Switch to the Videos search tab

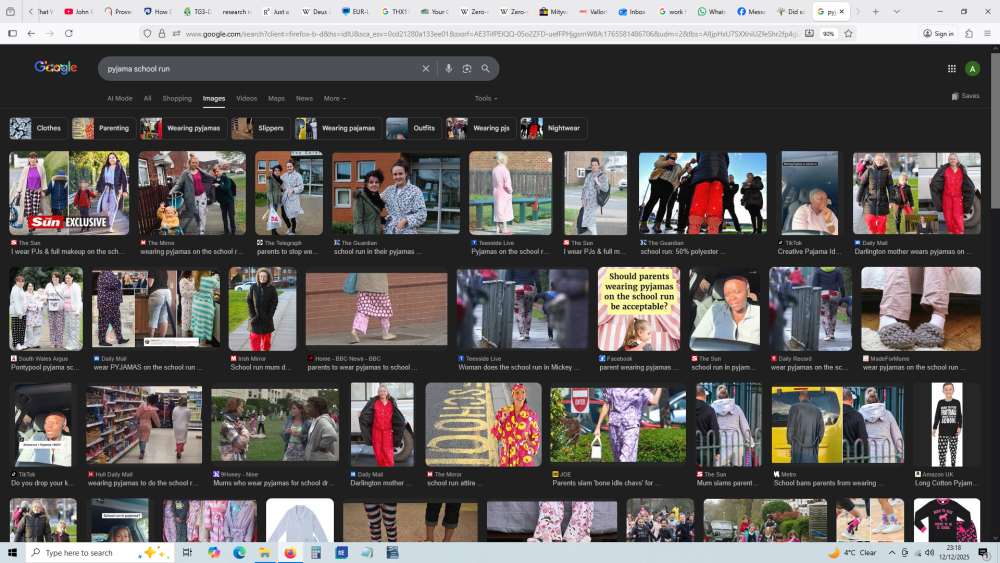(x=246, y=99)
